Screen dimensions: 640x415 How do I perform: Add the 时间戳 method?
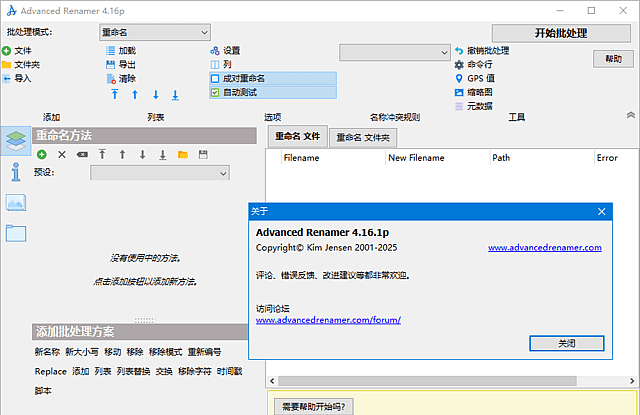tap(229, 371)
